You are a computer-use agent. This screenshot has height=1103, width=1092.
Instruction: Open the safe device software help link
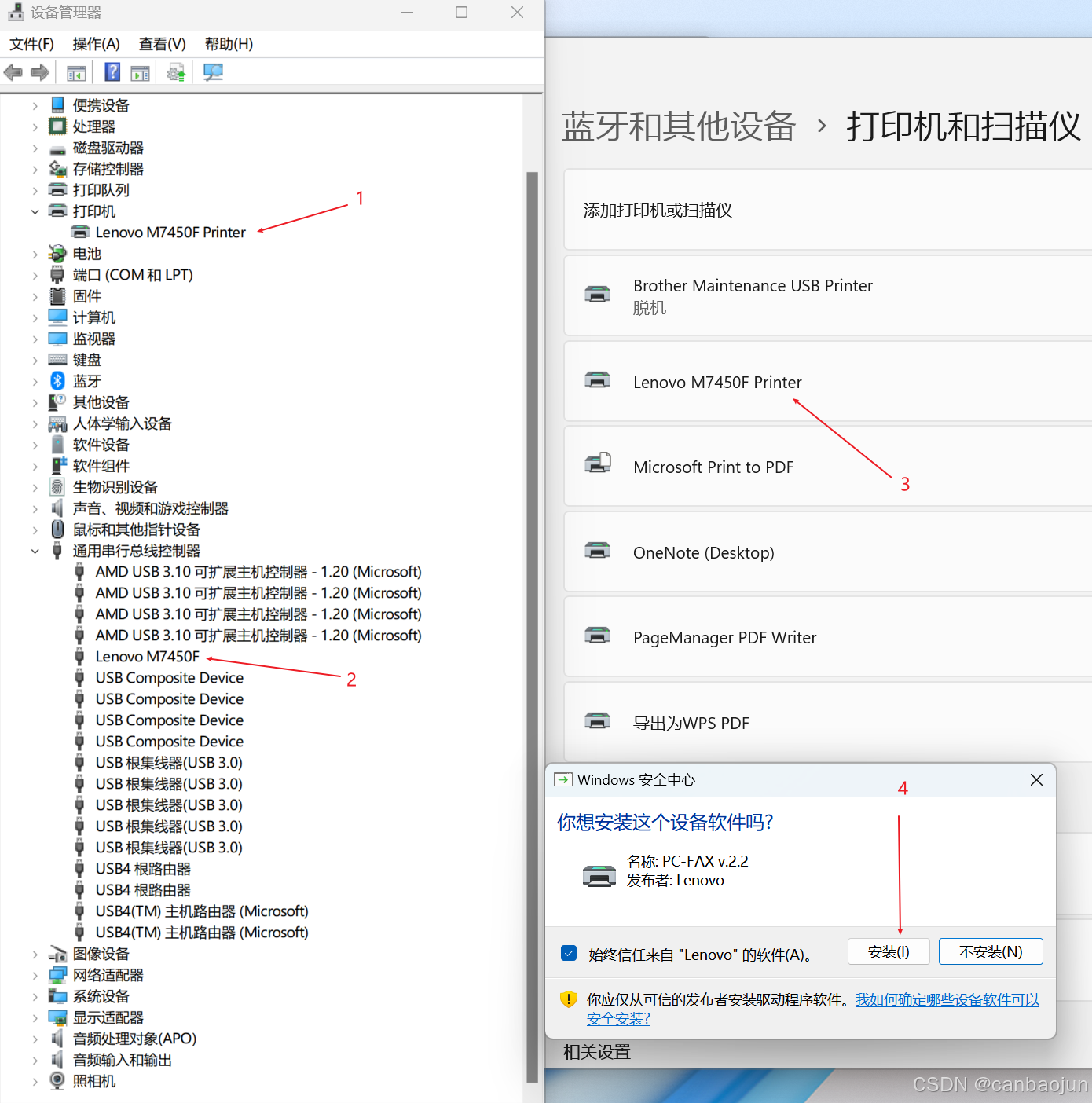point(947,1000)
